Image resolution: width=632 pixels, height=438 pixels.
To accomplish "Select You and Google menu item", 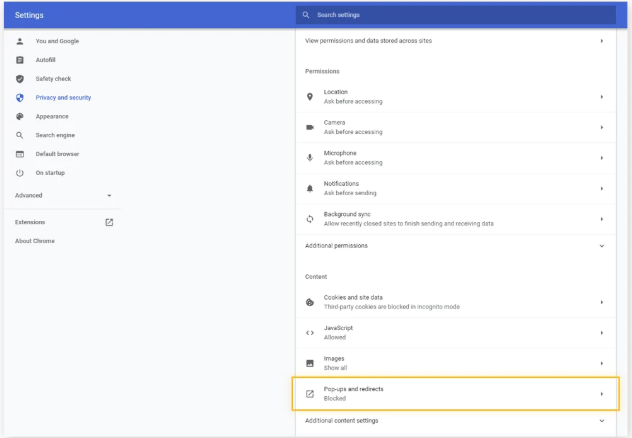I will click(x=57, y=41).
